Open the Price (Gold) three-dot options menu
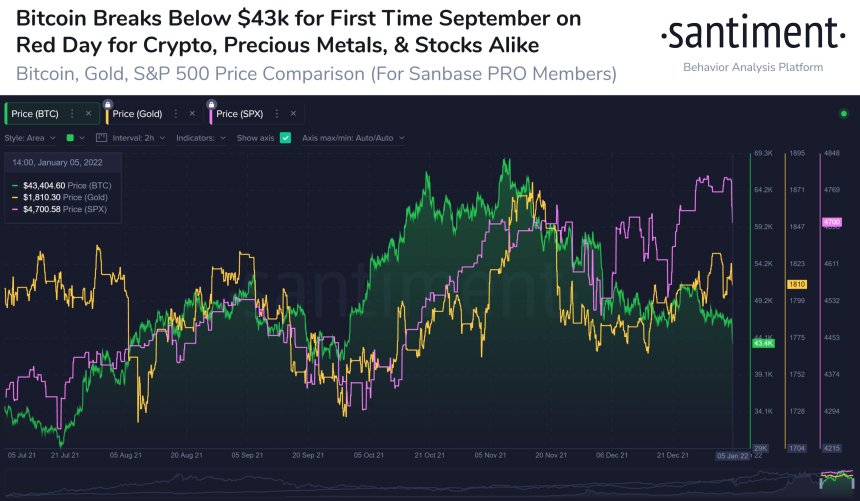860x501 pixels. (176, 114)
